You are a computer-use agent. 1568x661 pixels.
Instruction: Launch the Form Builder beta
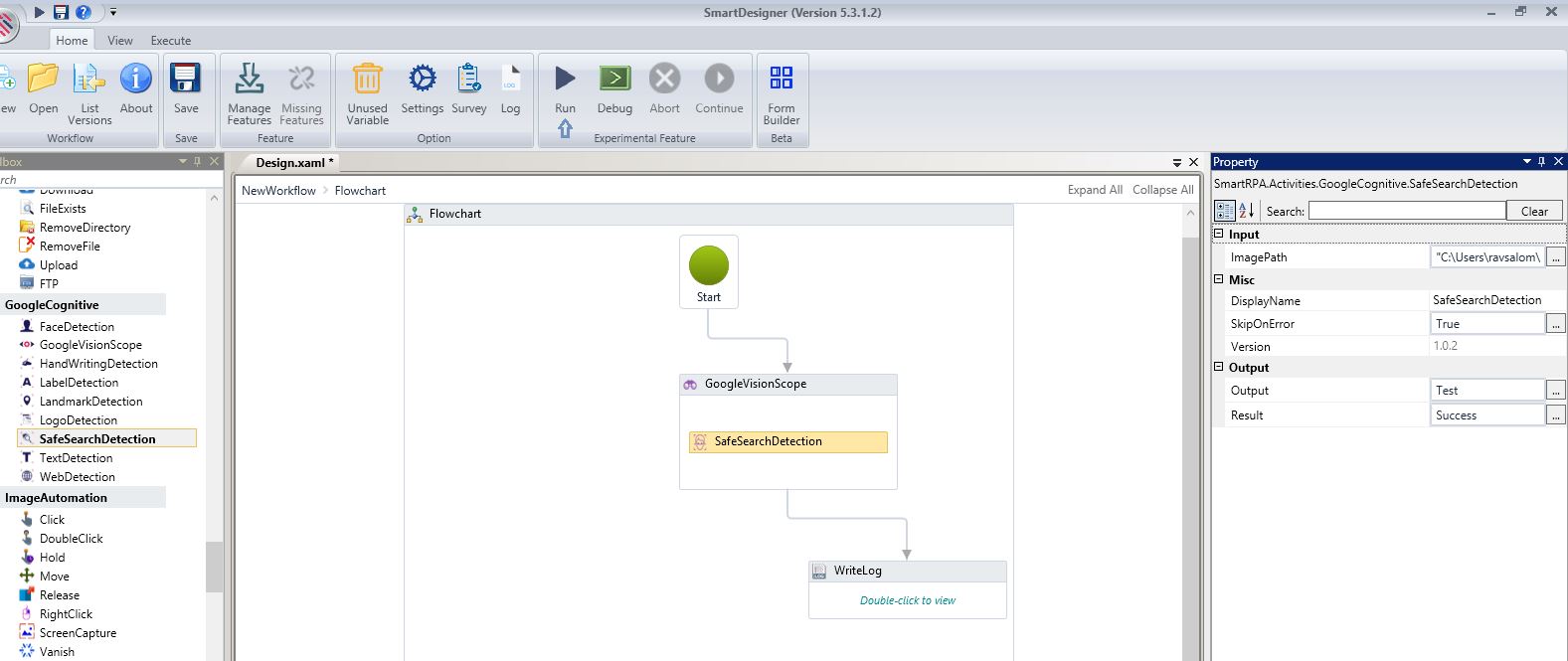(781, 80)
